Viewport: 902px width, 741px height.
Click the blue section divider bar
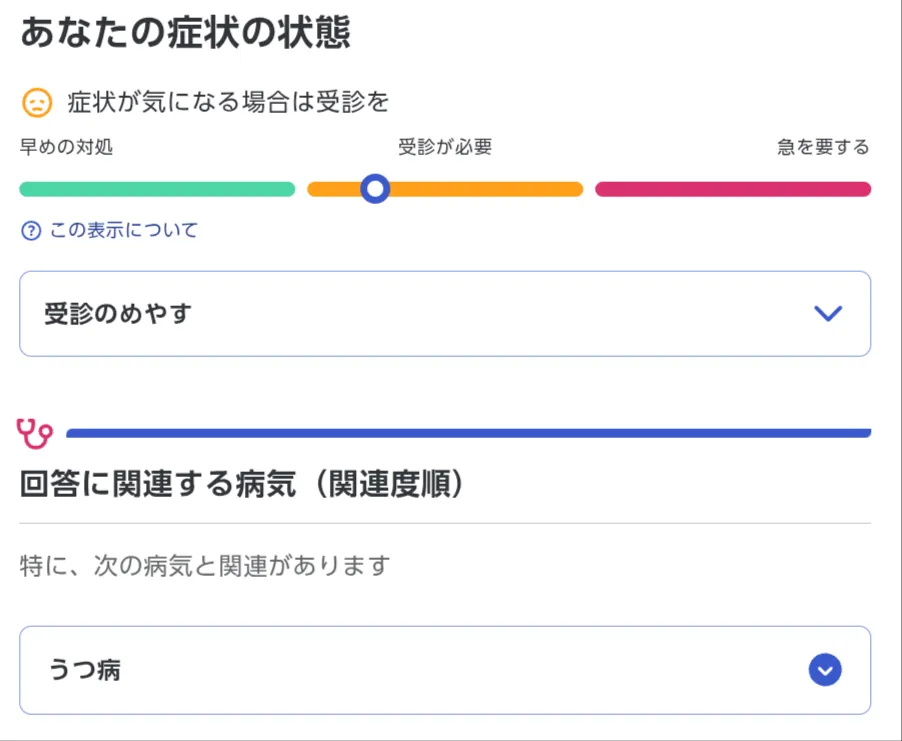click(x=468, y=433)
